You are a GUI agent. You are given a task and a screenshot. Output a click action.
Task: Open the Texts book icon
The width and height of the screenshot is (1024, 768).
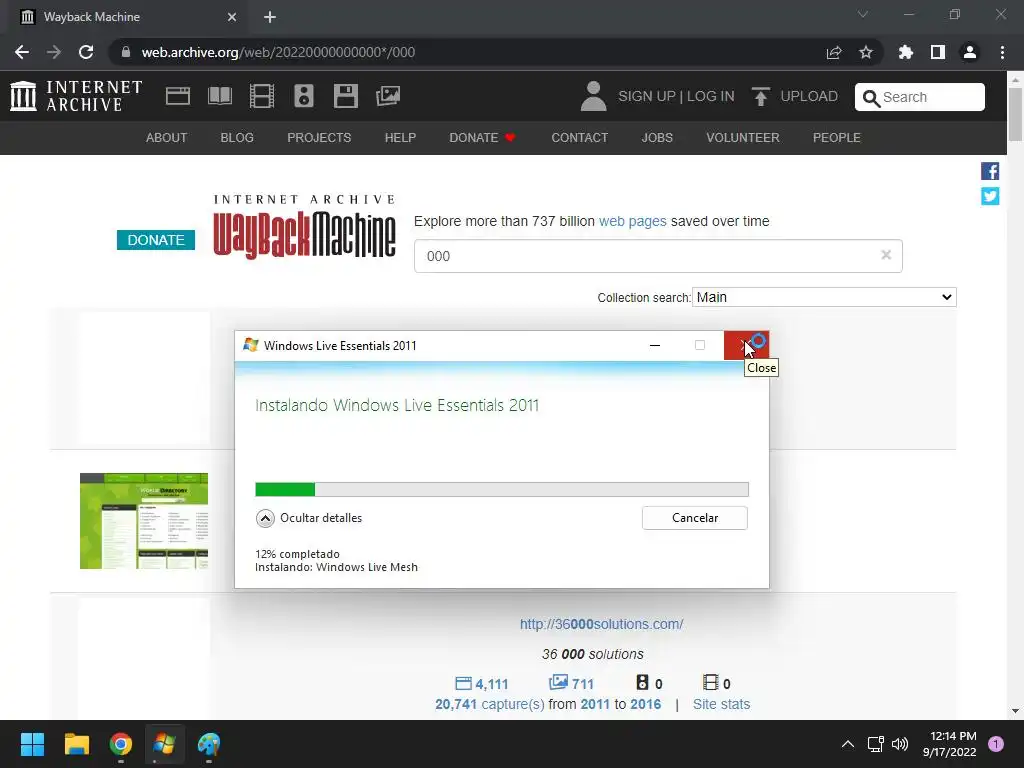[x=219, y=96]
